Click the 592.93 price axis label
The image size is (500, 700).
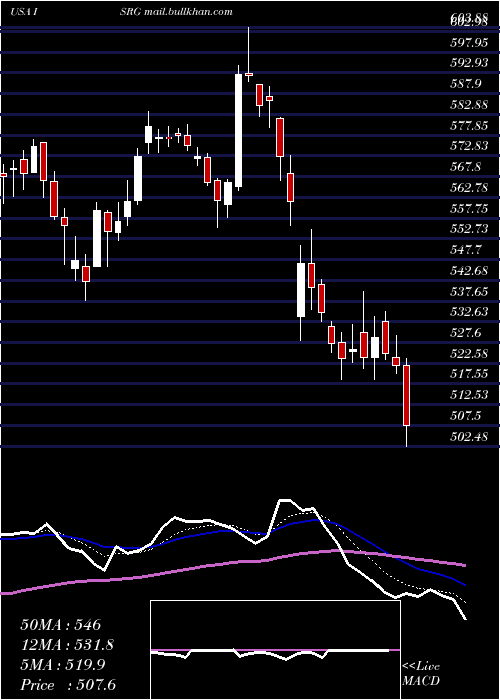tap(469, 63)
